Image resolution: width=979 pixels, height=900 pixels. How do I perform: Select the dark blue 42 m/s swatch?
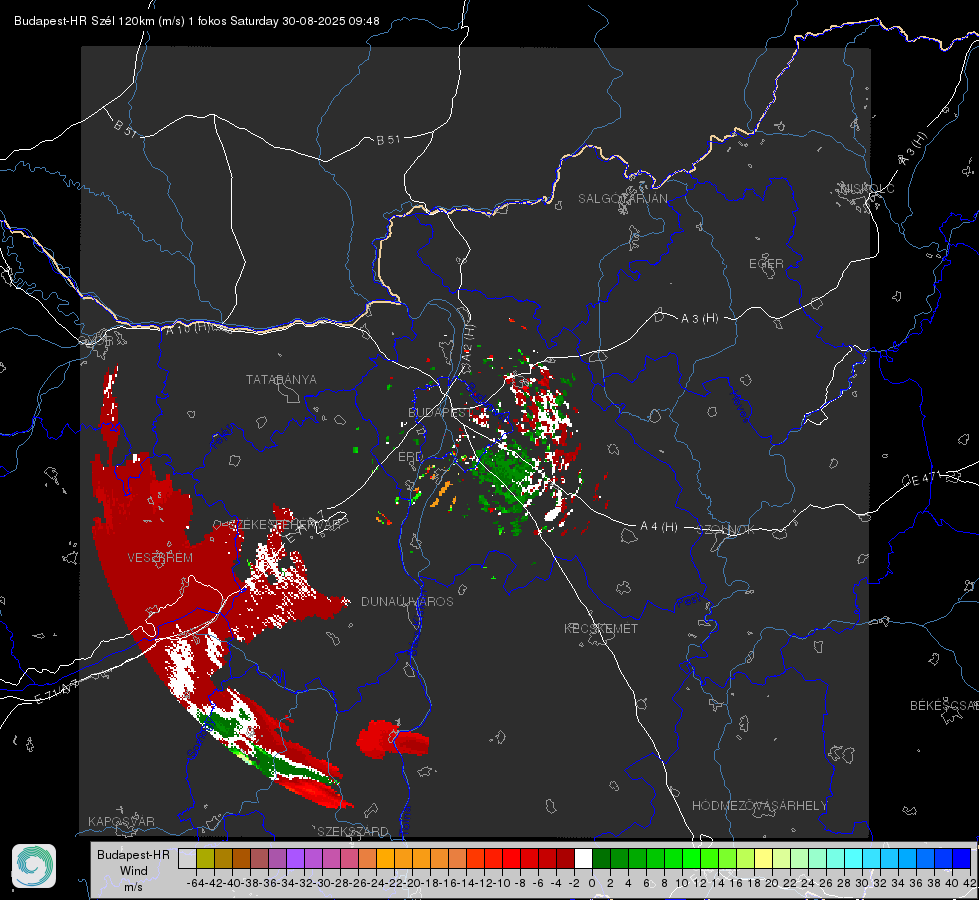tap(962, 858)
